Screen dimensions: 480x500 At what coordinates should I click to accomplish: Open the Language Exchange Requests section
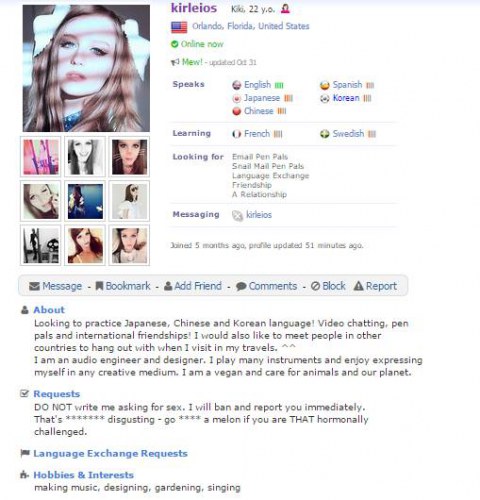[110, 453]
